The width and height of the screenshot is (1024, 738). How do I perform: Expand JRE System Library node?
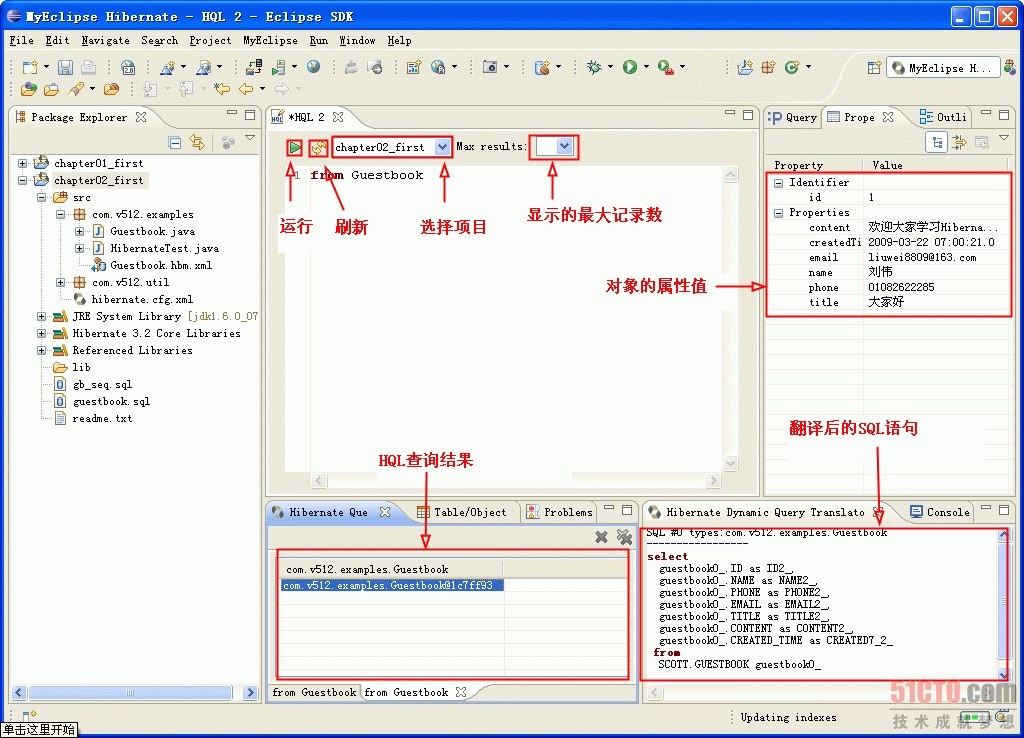point(41,316)
